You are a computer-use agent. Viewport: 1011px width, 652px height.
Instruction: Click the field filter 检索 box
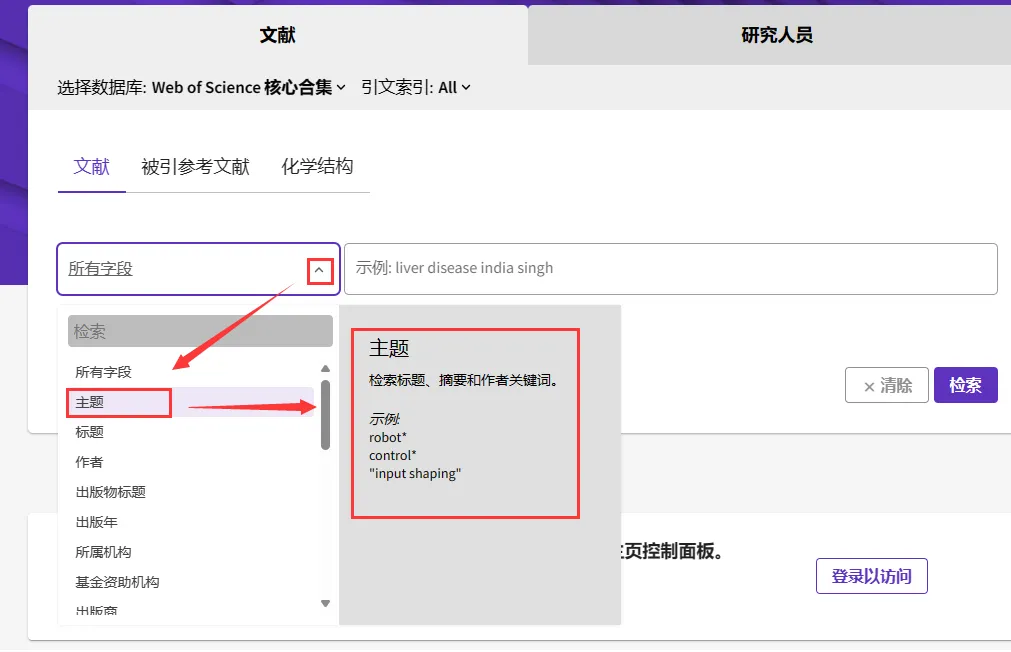[200, 331]
